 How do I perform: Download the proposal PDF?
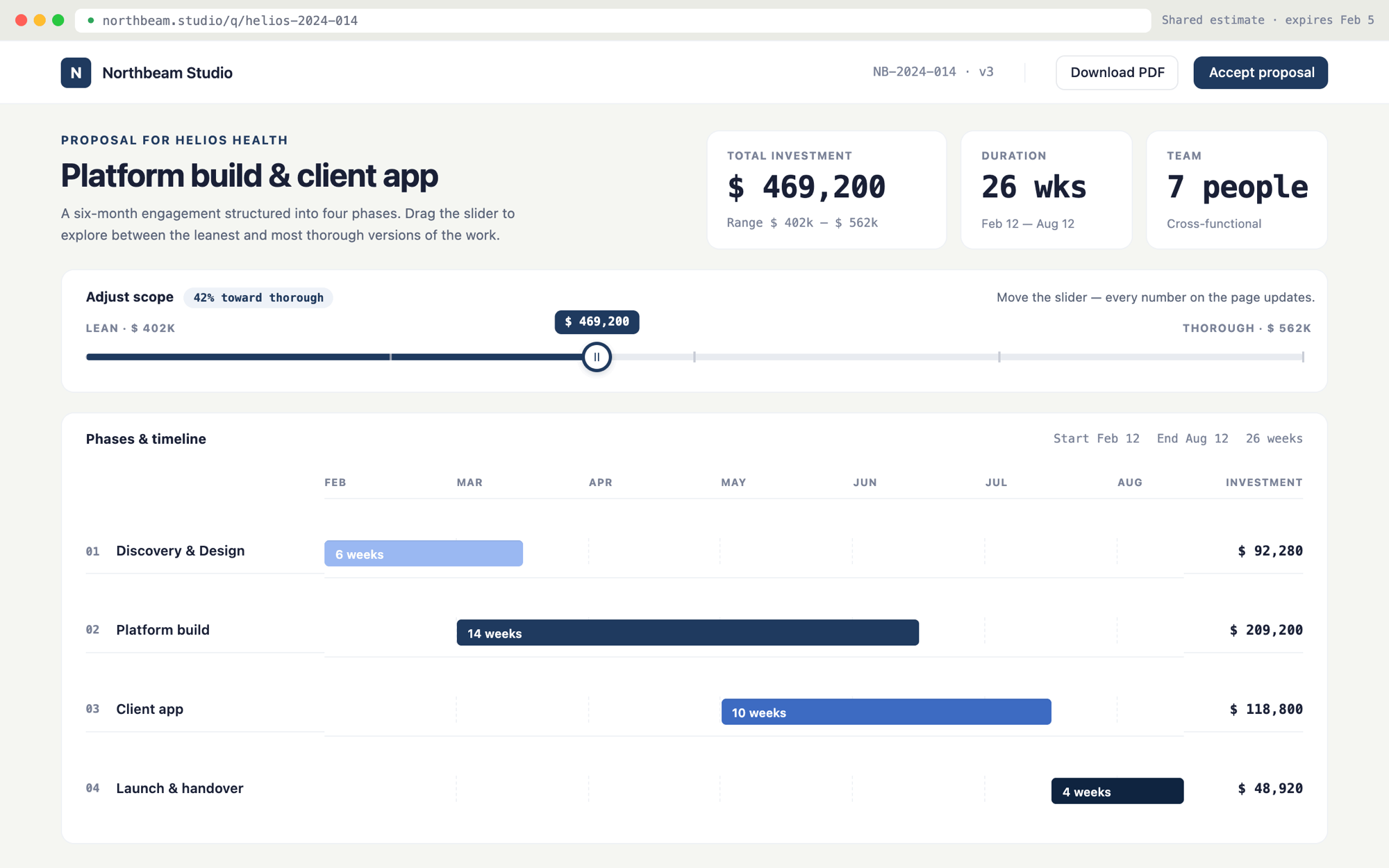coord(1117,73)
